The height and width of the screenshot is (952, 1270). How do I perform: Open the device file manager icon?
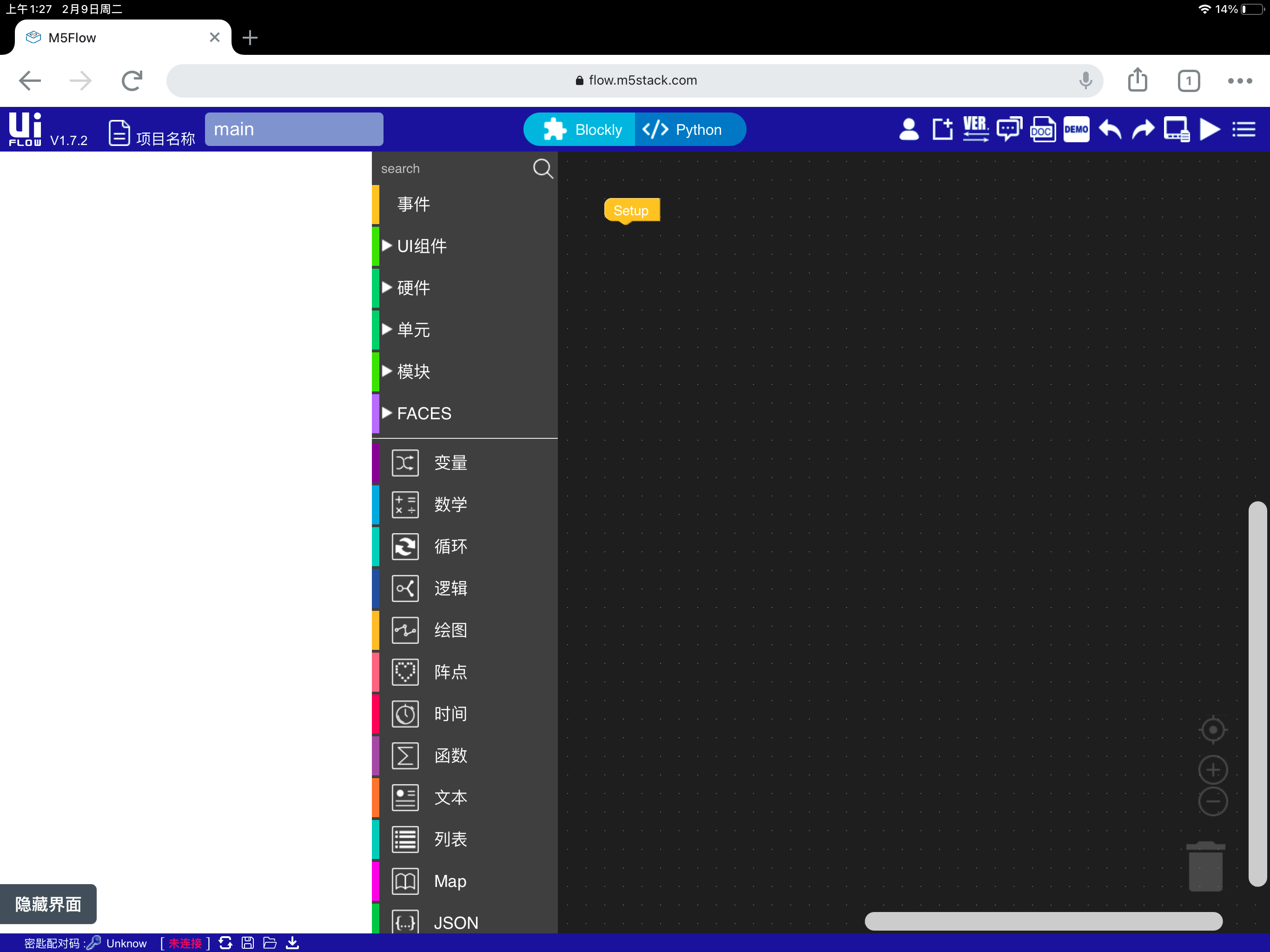point(1177,129)
